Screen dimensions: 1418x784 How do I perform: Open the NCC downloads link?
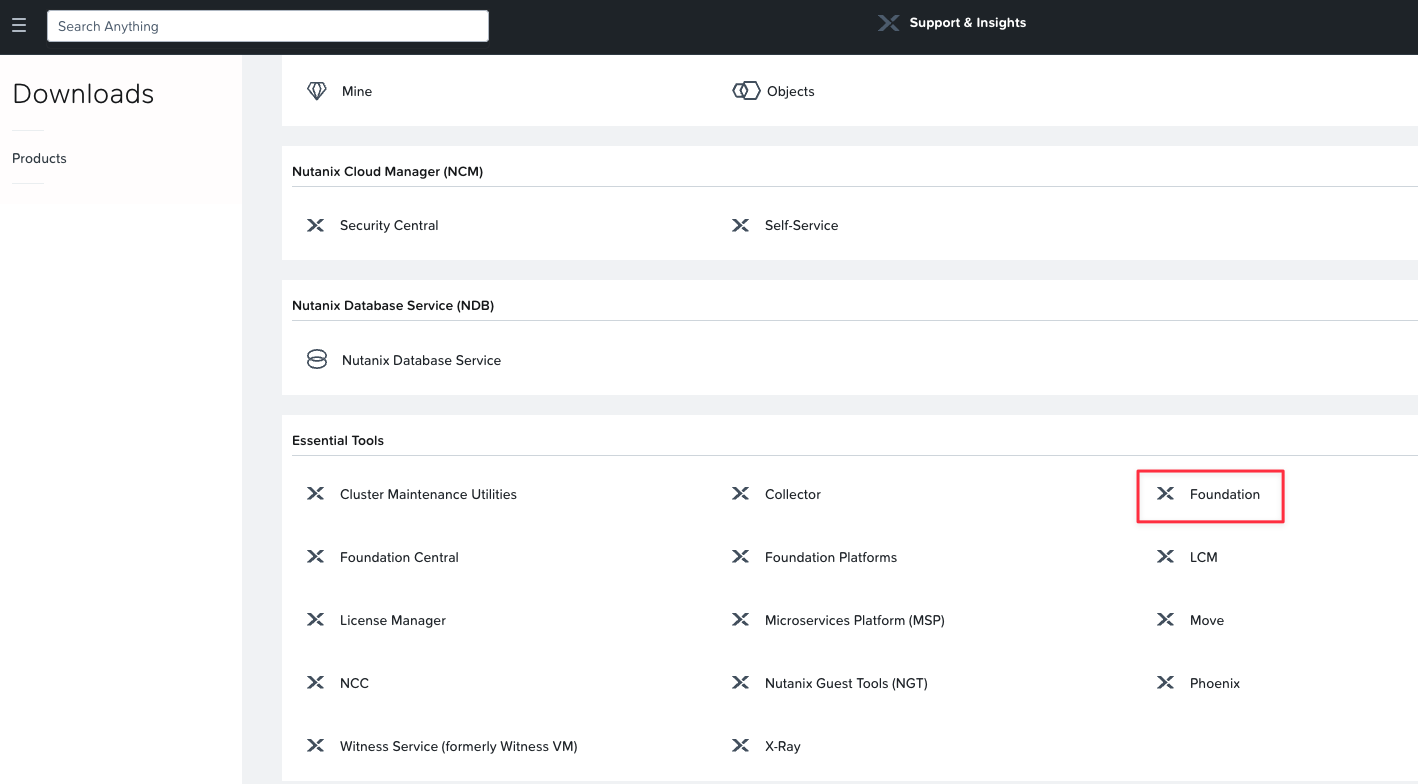[354, 683]
